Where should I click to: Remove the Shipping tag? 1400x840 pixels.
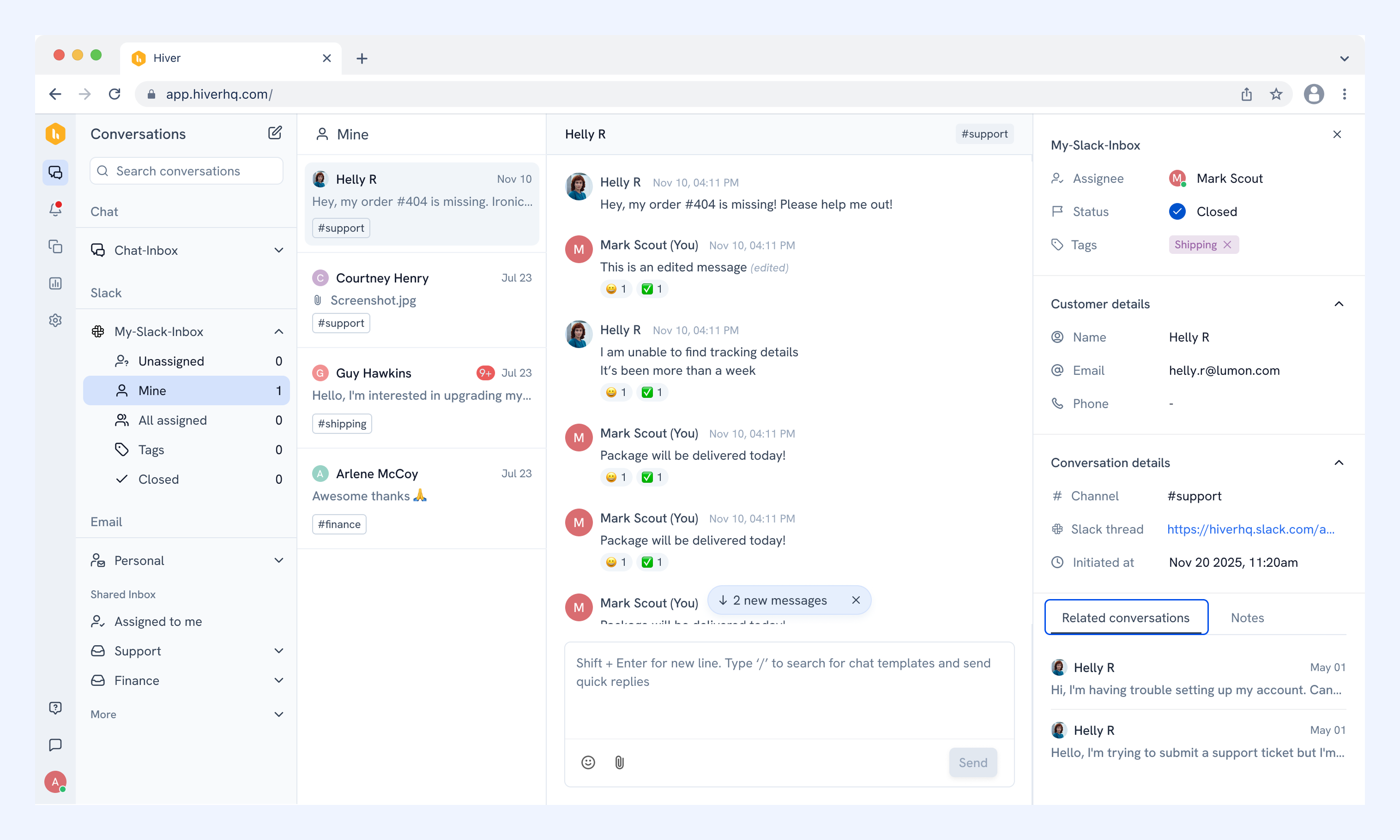click(x=1227, y=245)
